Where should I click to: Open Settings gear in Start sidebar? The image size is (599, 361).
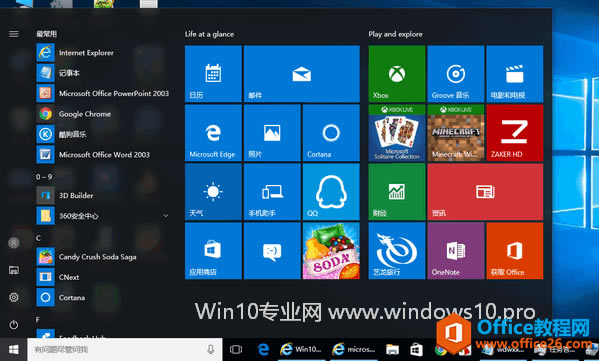point(14,297)
